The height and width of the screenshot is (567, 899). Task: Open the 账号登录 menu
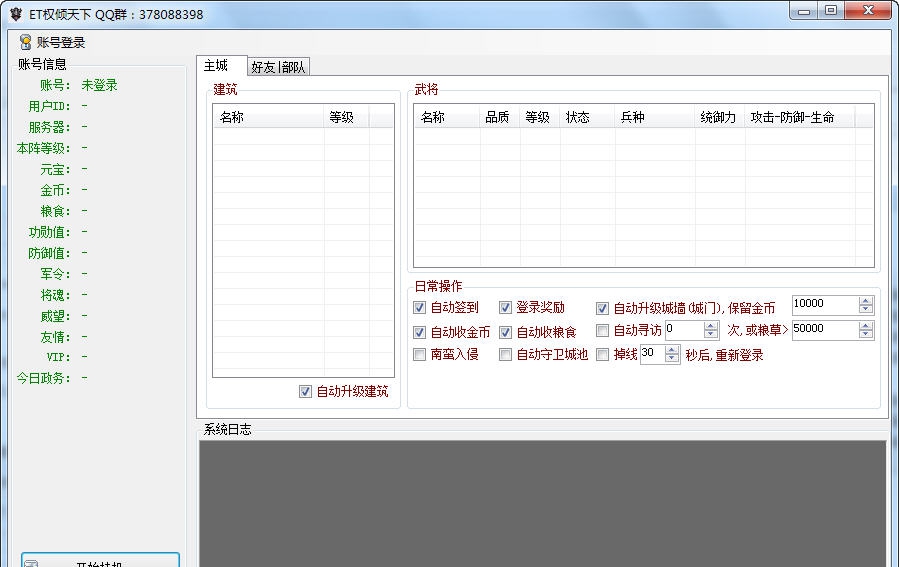coord(52,42)
